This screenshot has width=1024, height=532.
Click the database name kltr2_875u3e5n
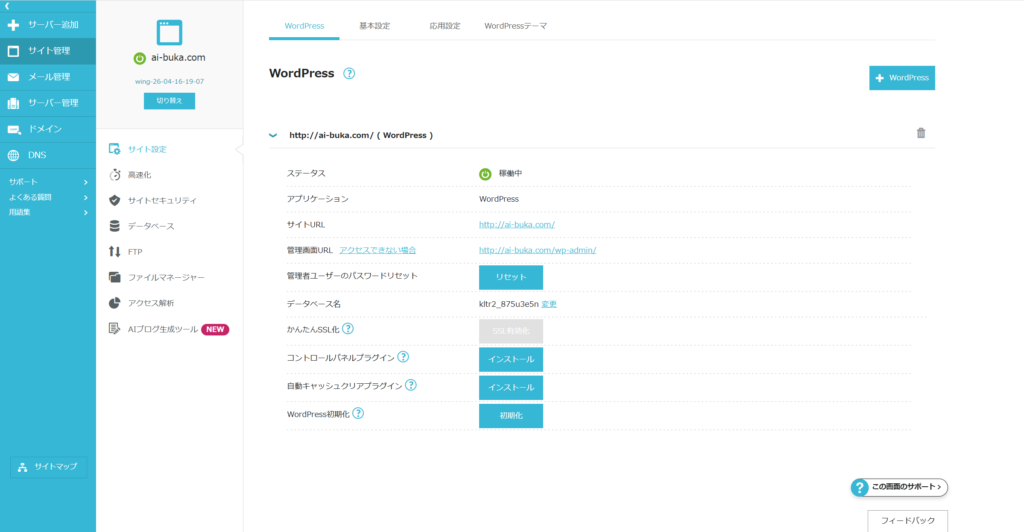pos(509,304)
